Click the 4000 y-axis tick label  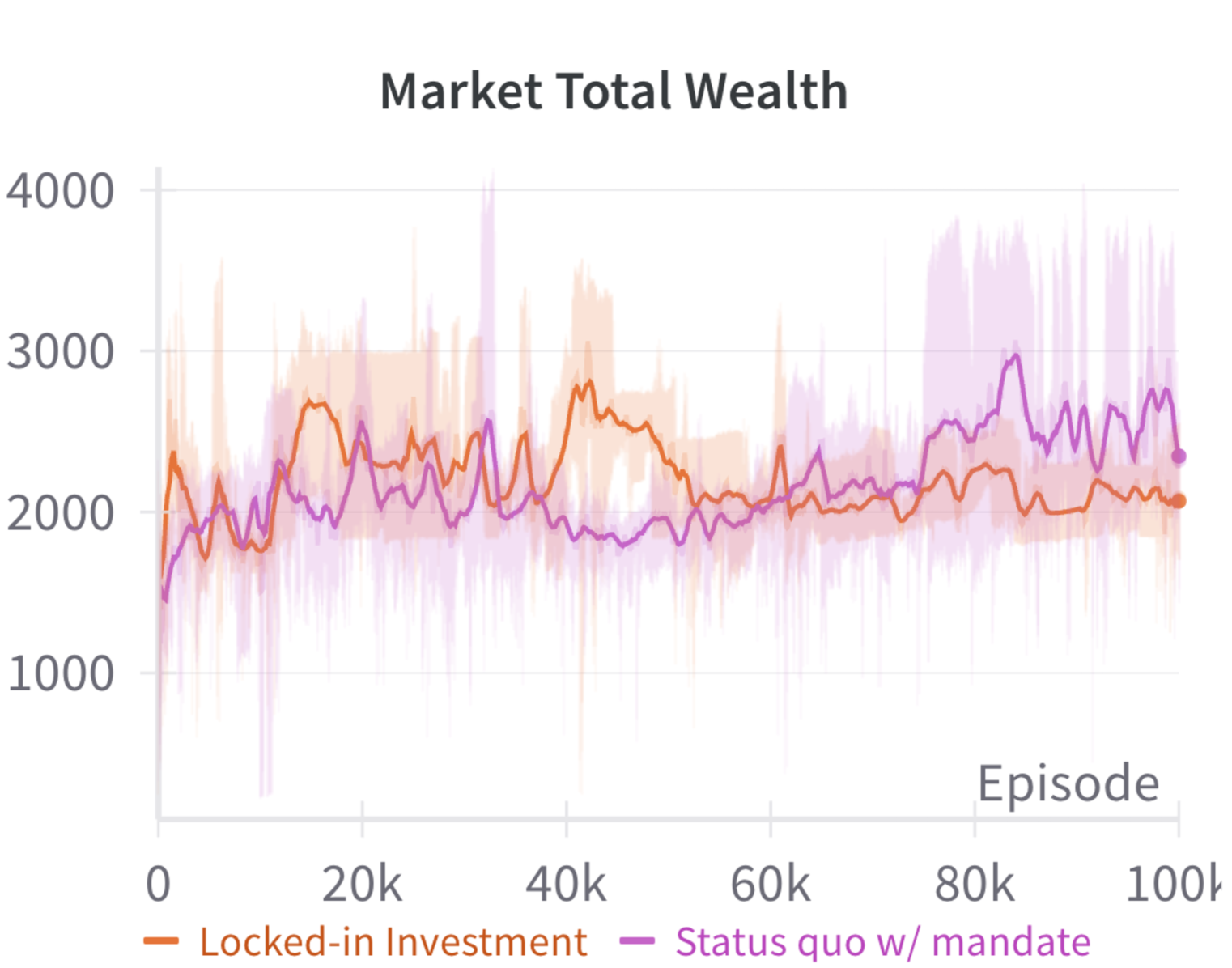(60, 192)
